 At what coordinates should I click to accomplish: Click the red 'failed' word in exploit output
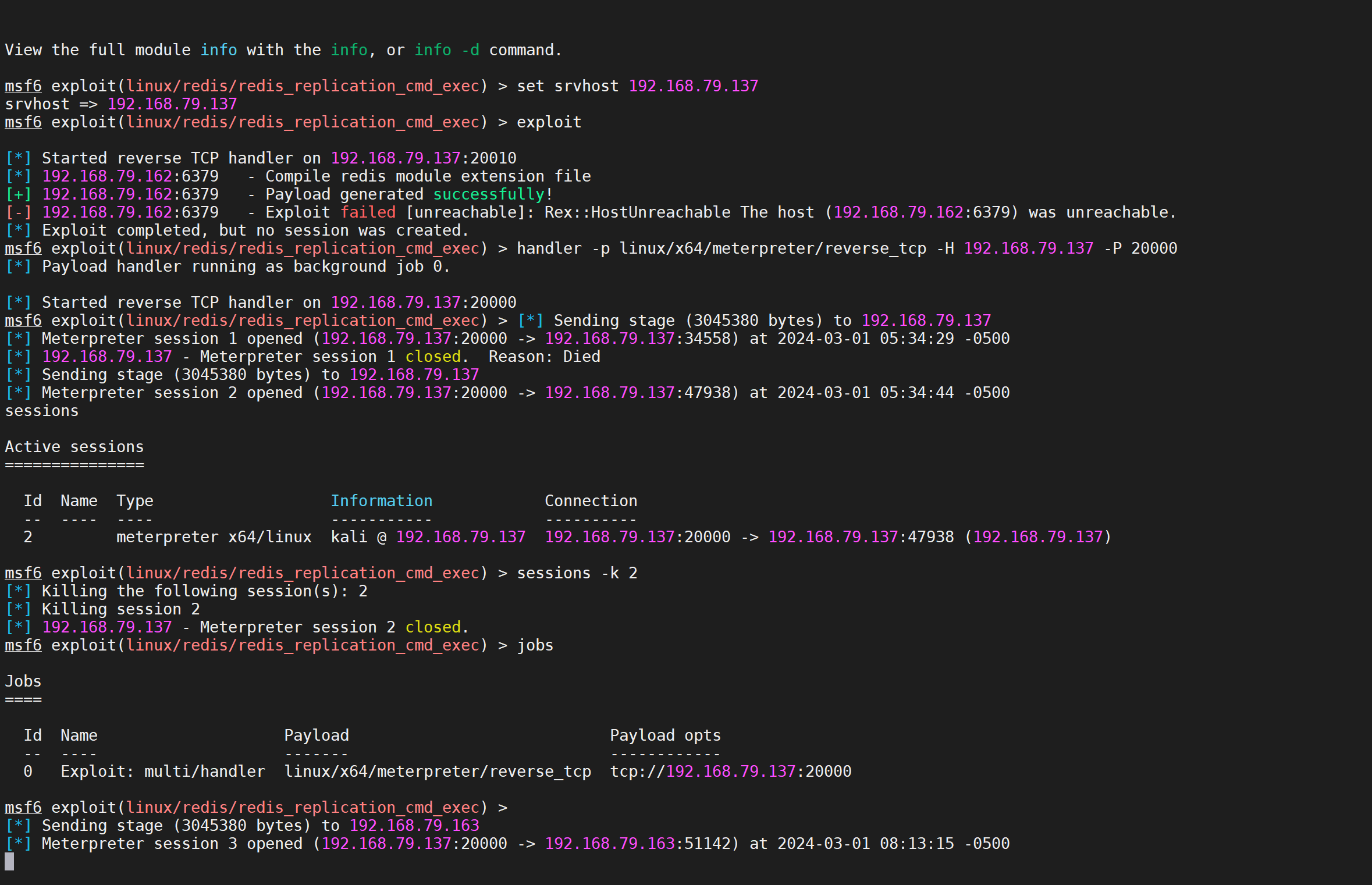368,212
